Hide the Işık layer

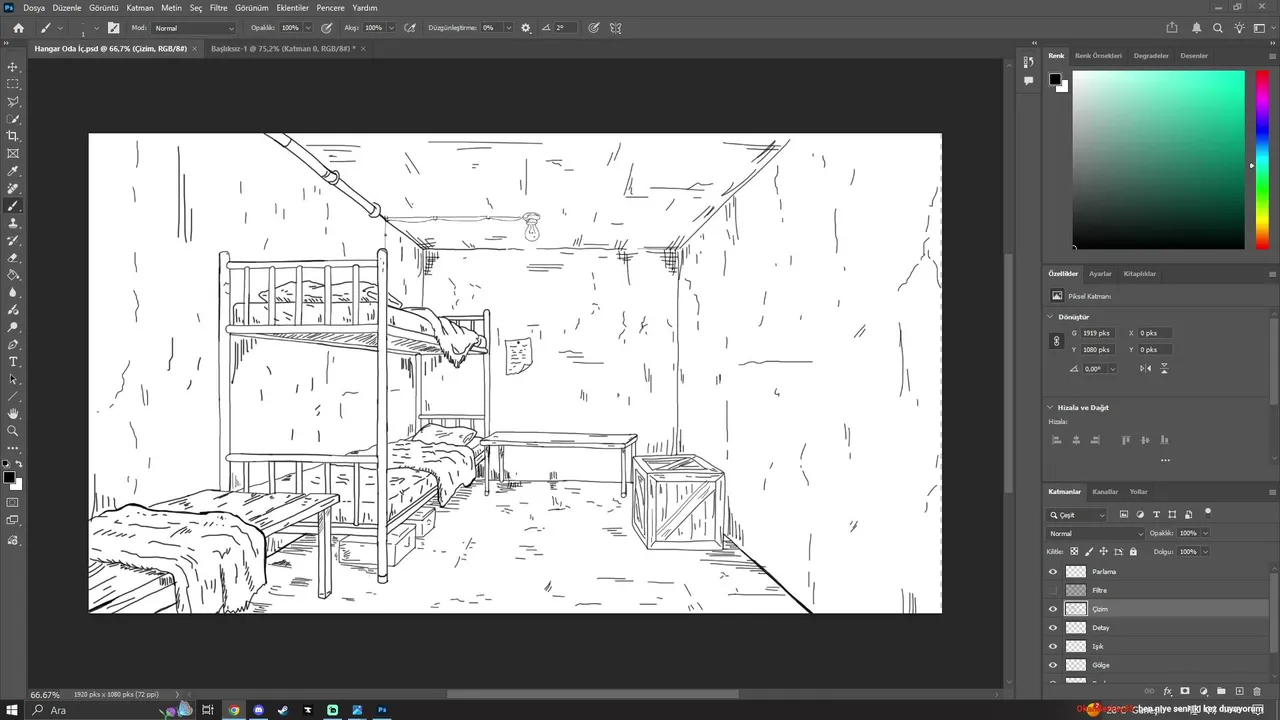1052,646
